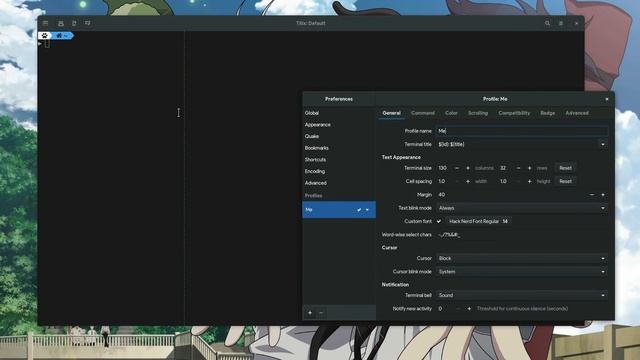This screenshot has width=640, height=360.
Task: Click the Terminal title input field
Action: tap(517, 144)
